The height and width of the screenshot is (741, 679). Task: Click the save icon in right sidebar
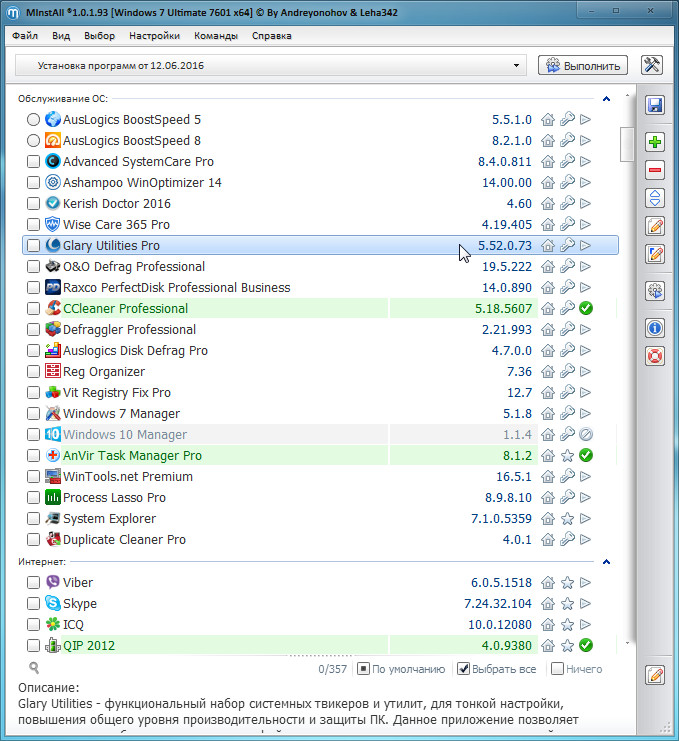(655, 105)
